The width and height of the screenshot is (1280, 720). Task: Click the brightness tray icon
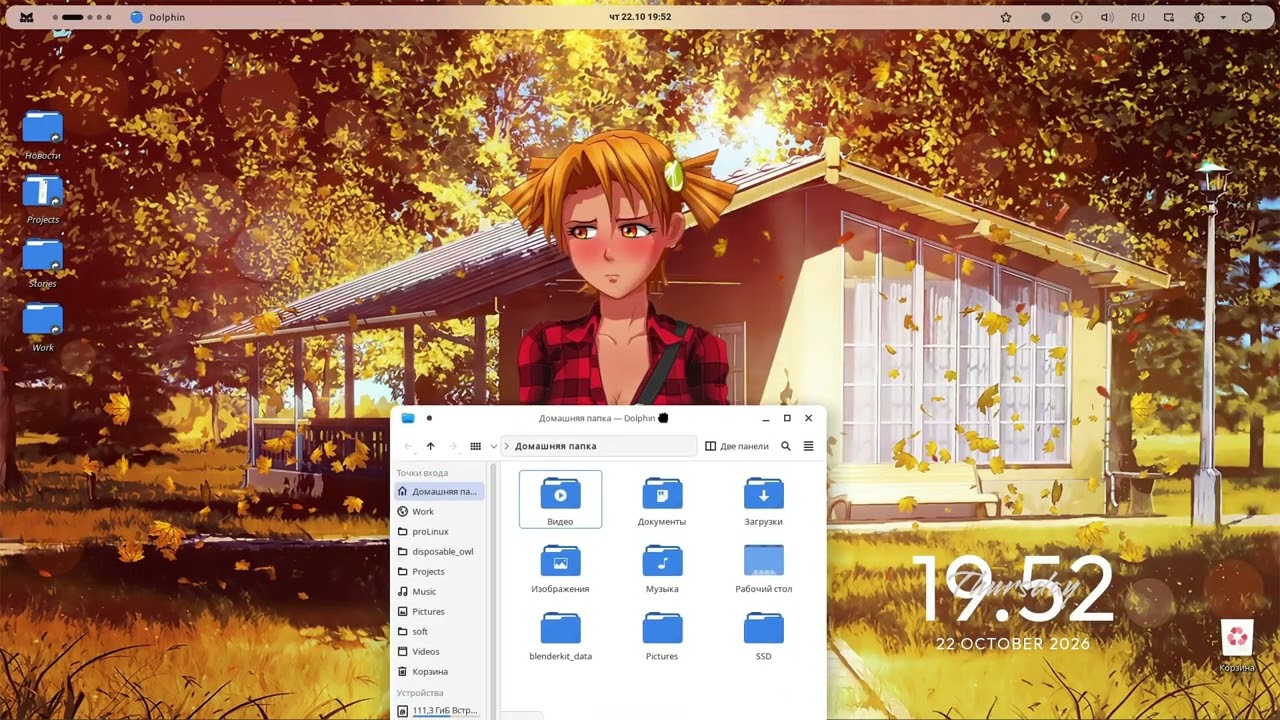click(1199, 17)
